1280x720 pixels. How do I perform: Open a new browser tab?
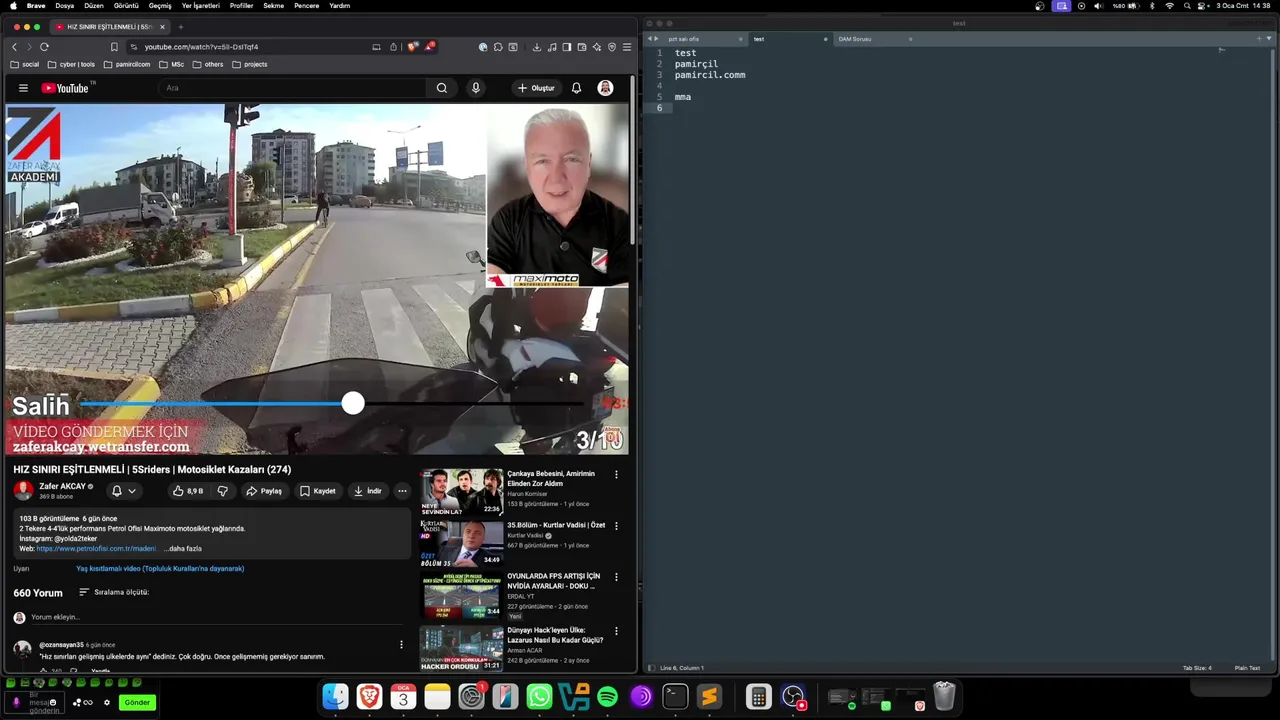[x=180, y=27]
